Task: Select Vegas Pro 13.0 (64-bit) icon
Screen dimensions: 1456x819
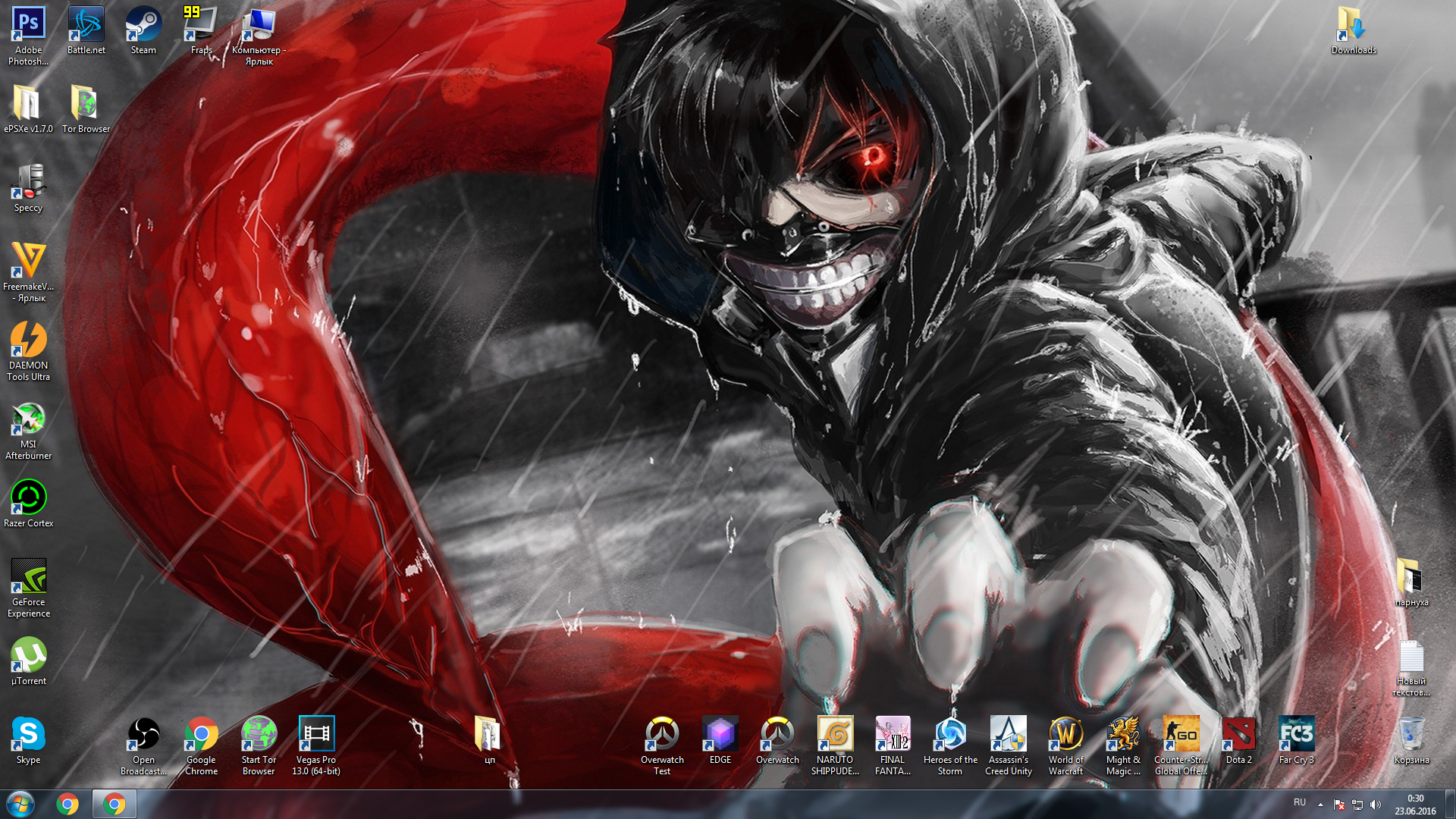Action: pos(316,746)
